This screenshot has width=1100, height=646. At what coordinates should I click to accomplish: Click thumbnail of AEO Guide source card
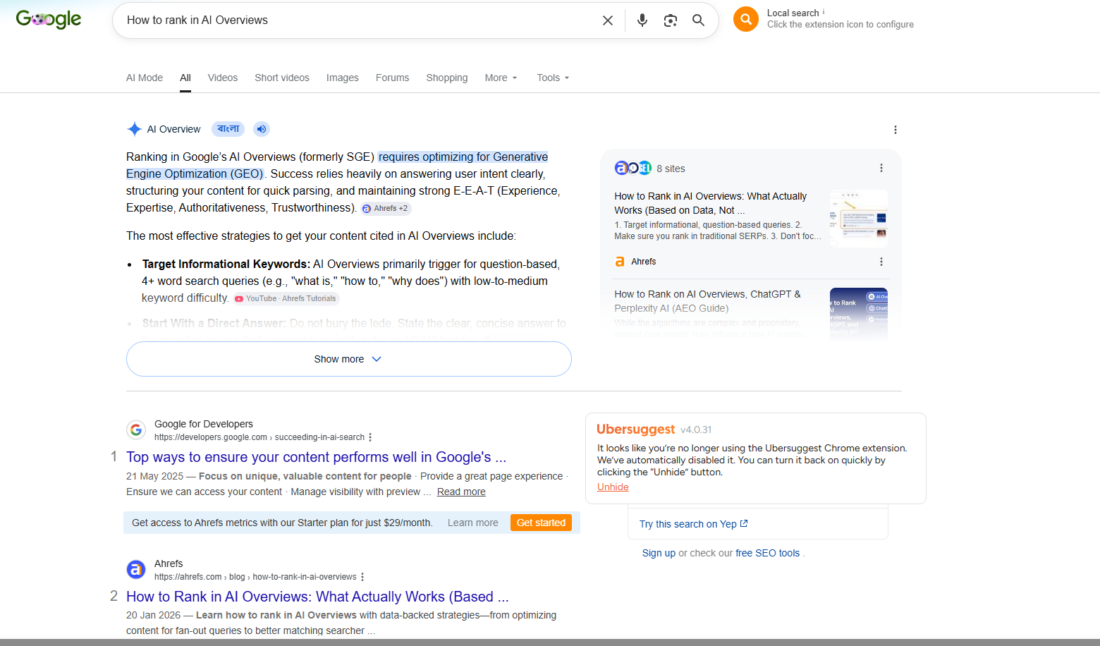click(859, 314)
